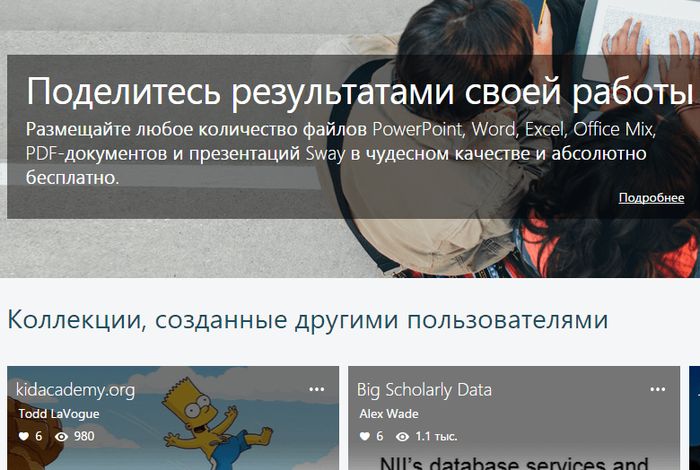Click the like count 6 on kidacademy.org
The width and height of the screenshot is (700, 470).
(39, 437)
